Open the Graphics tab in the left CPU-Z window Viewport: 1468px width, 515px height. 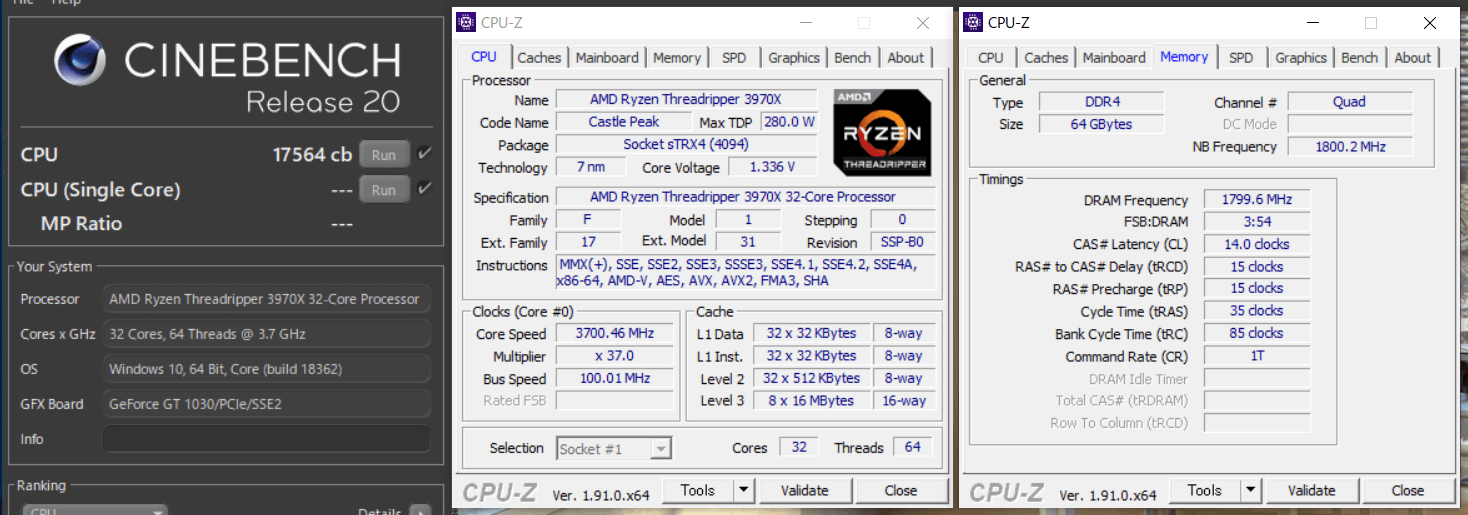click(794, 58)
